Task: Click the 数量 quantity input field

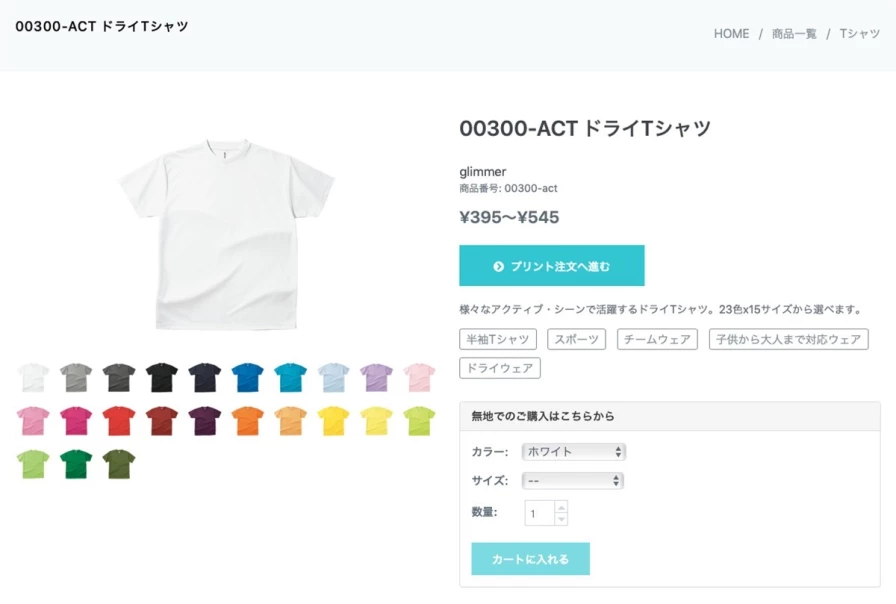Action: pos(539,514)
